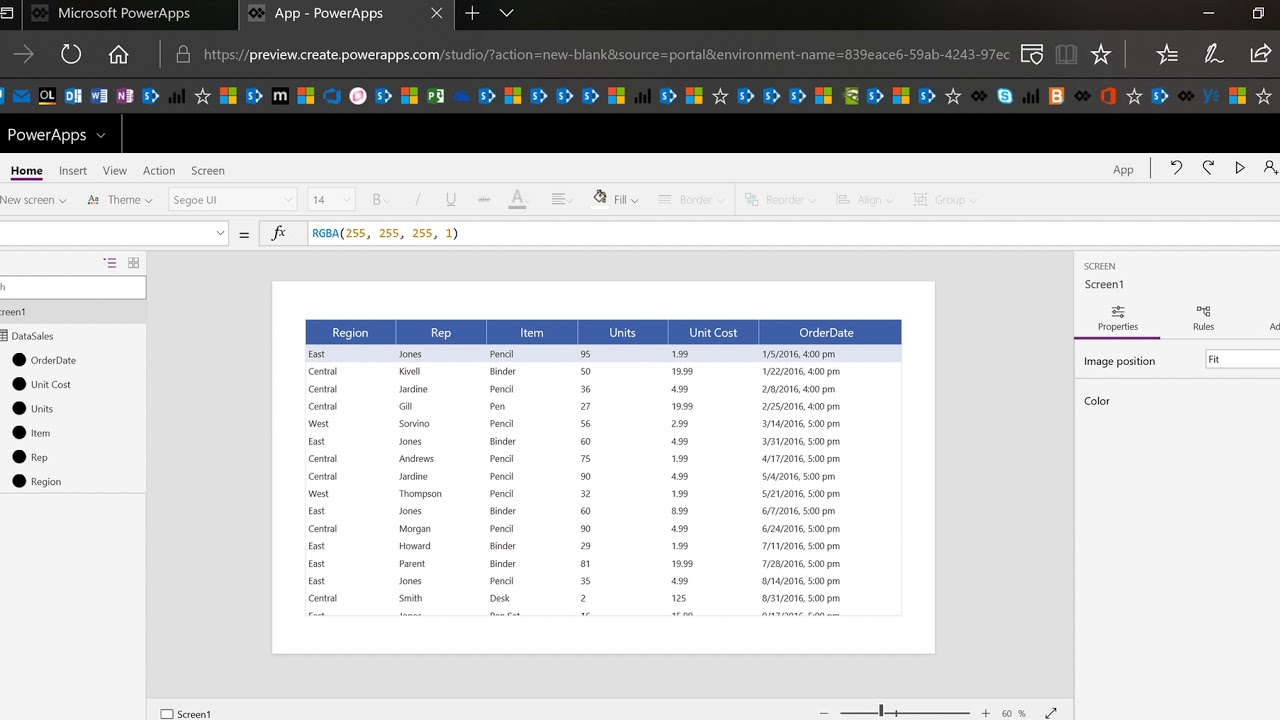Viewport: 1280px width, 720px height.
Task: Click the Units column header
Action: click(x=622, y=333)
